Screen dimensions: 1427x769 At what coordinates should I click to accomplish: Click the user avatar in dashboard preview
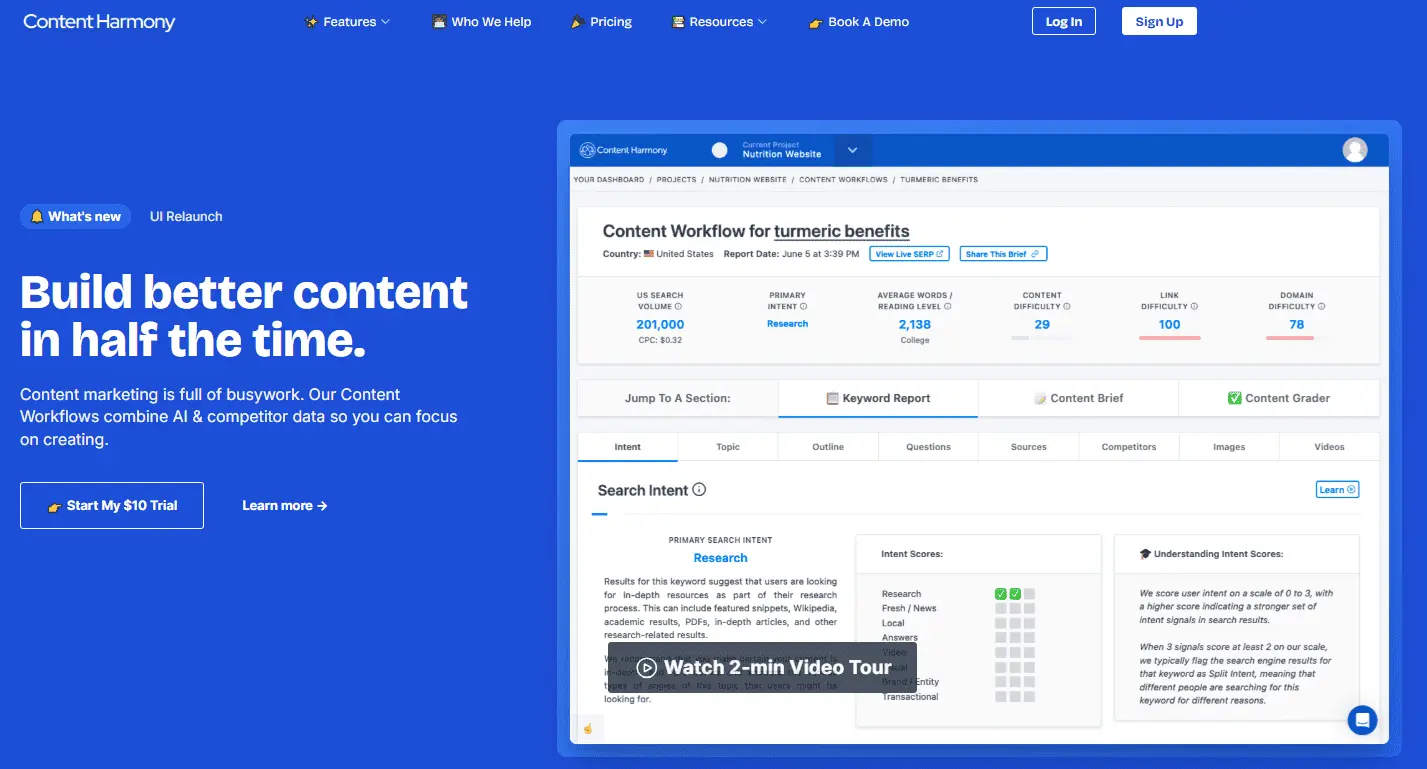[1355, 150]
